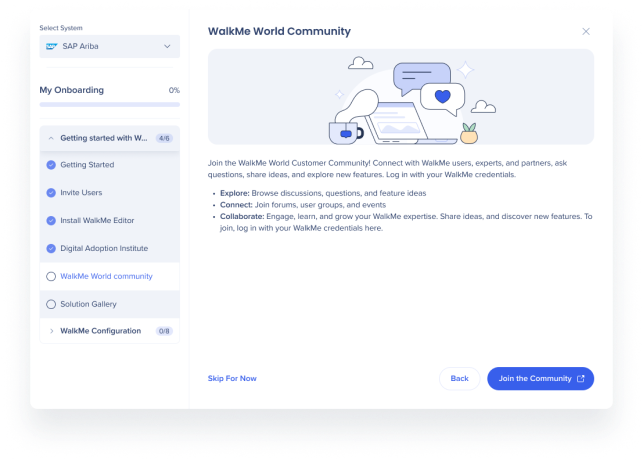Expand the WalkMe Configuration section
Viewport: 643px width, 460px height.
[109, 331]
